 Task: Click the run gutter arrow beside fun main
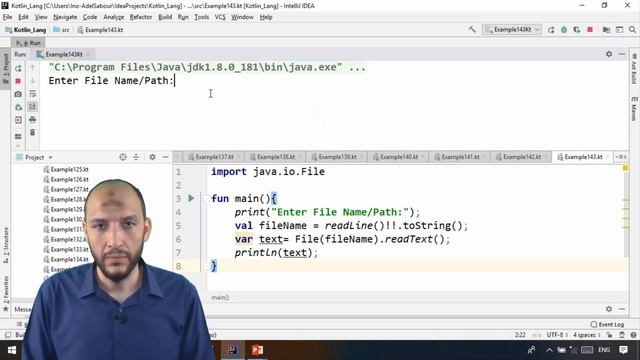pyautogui.click(x=191, y=198)
